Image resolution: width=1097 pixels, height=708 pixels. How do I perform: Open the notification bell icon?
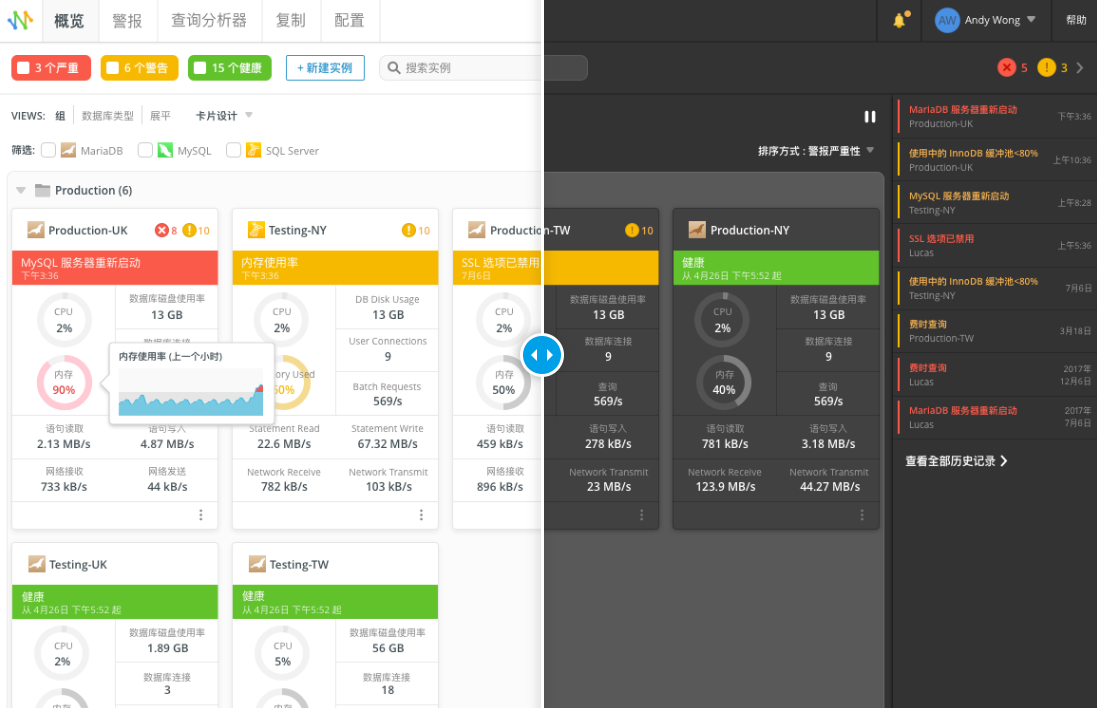click(x=900, y=20)
